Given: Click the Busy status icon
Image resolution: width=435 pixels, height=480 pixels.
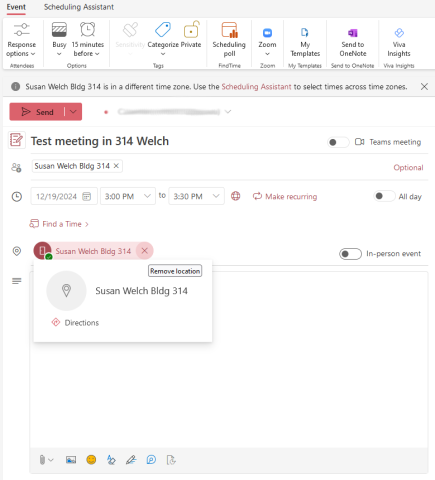Looking at the screenshot, I should [59, 30].
